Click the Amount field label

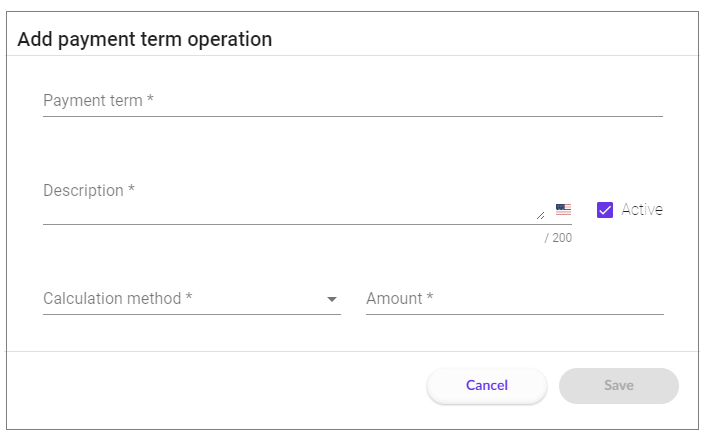[x=400, y=299]
